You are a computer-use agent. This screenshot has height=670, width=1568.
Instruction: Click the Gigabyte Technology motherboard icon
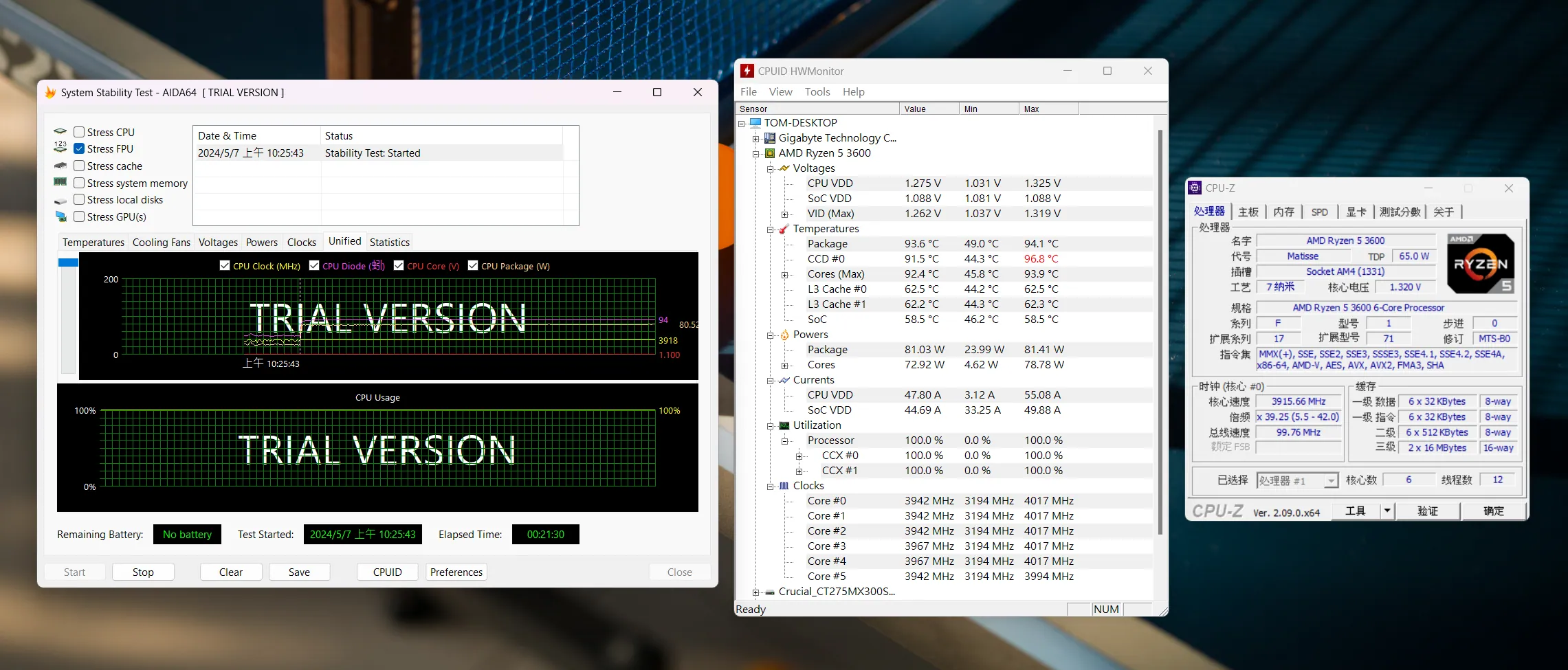click(770, 138)
